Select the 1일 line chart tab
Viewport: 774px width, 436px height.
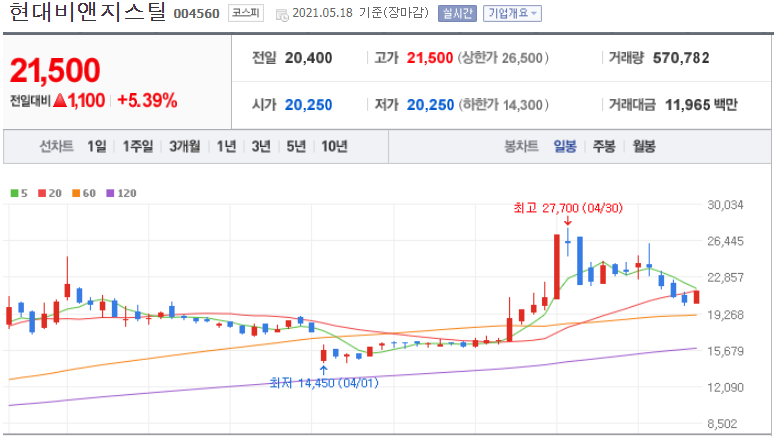(97, 146)
